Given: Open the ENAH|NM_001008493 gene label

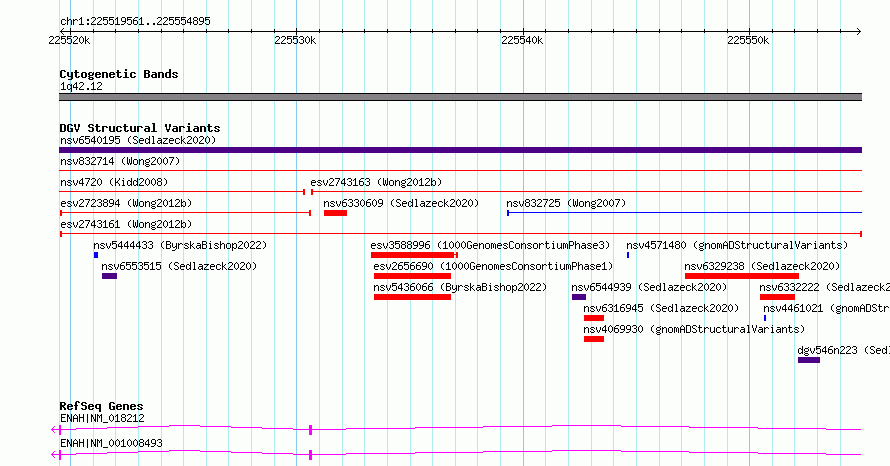Looking at the screenshot, I should coord(111,443).
